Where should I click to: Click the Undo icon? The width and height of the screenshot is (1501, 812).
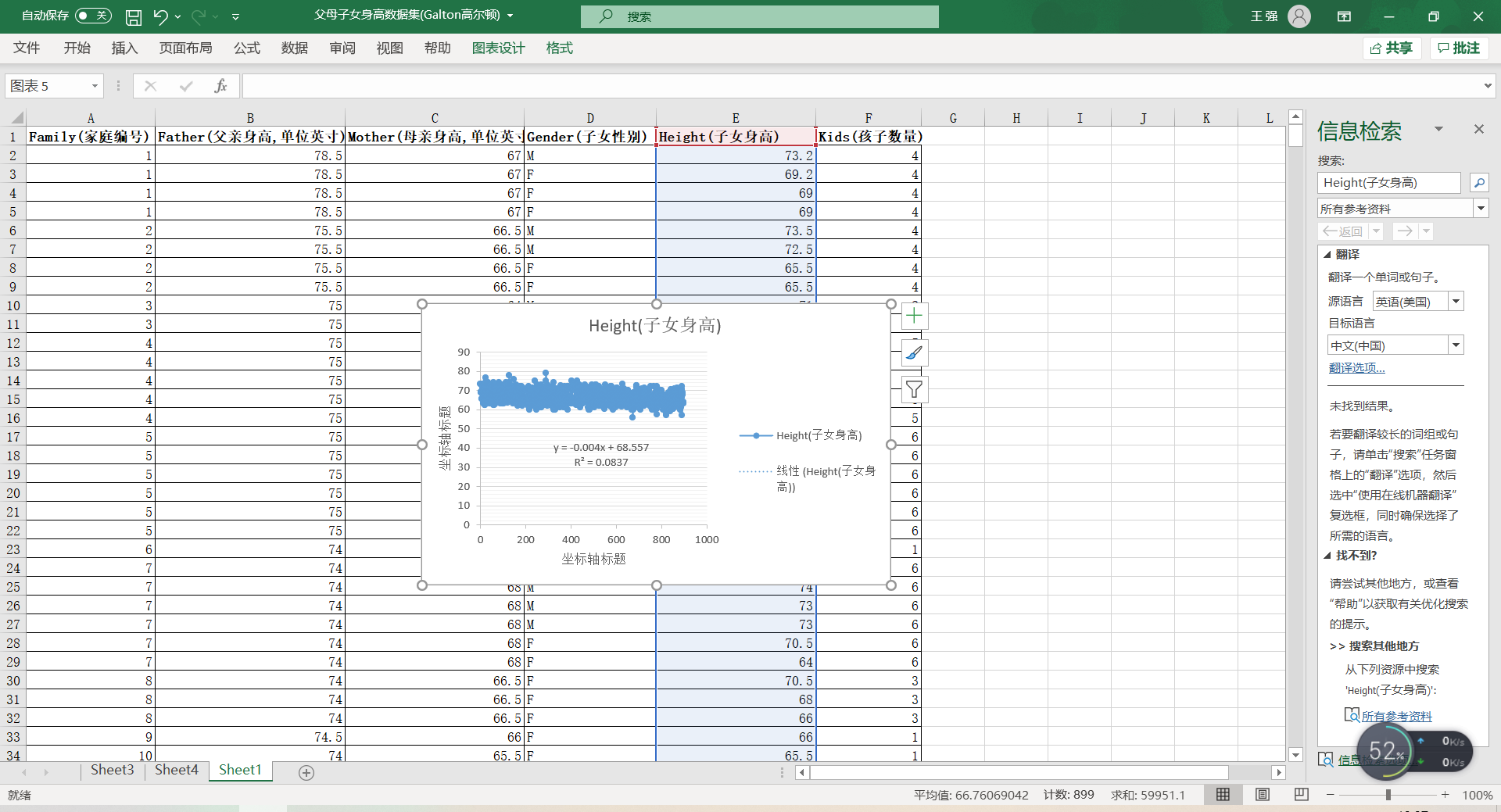[160, 16]
